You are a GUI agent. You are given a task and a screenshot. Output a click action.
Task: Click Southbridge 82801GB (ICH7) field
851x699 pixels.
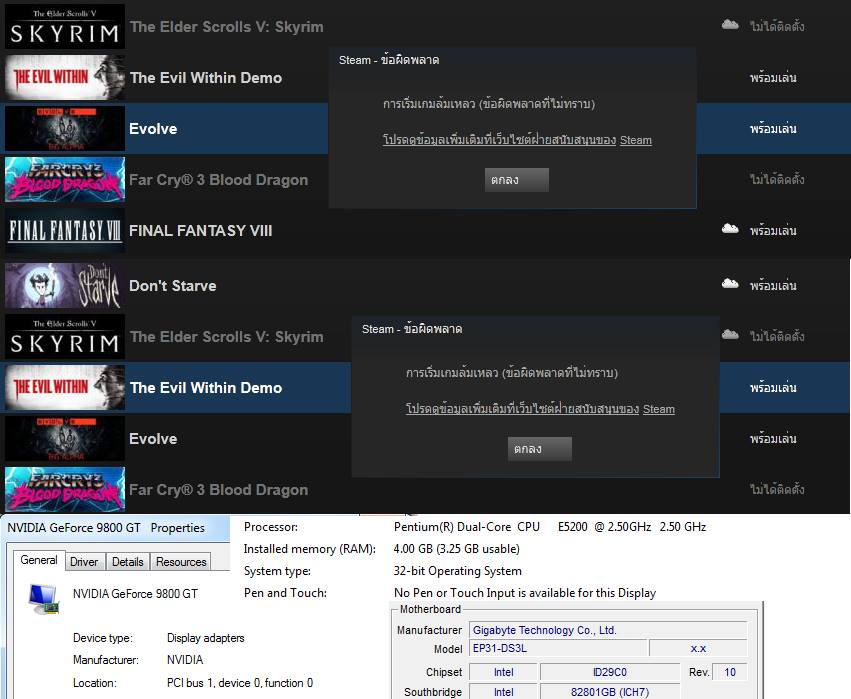[610, 692]
